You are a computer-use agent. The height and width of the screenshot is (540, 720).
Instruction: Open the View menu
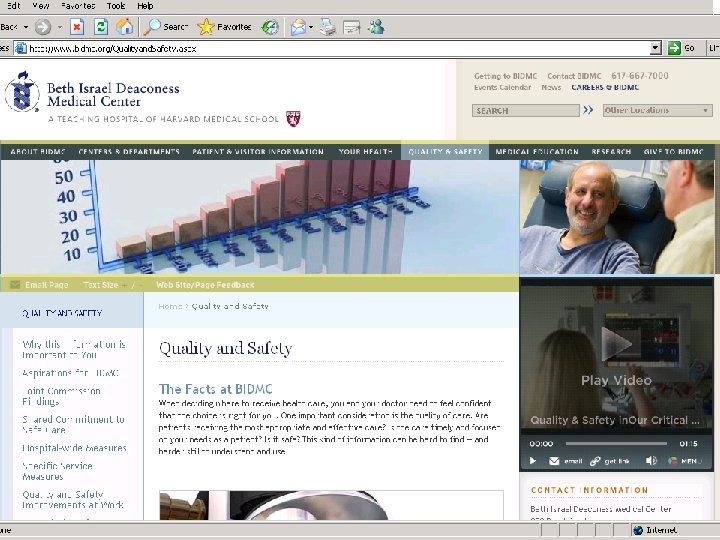41,6
